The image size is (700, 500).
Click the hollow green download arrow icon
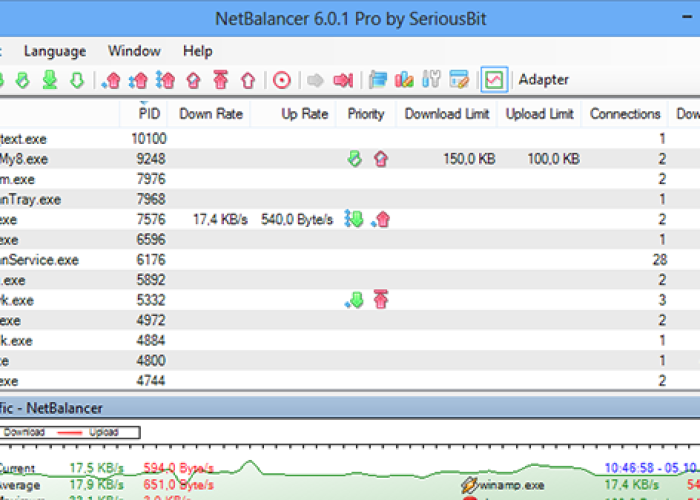(76, 79)
